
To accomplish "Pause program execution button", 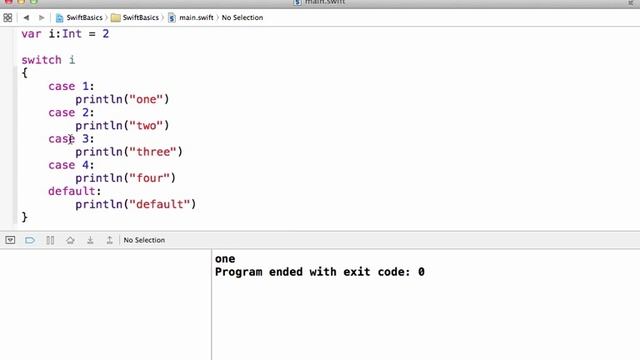I will [x=50, y=240].
